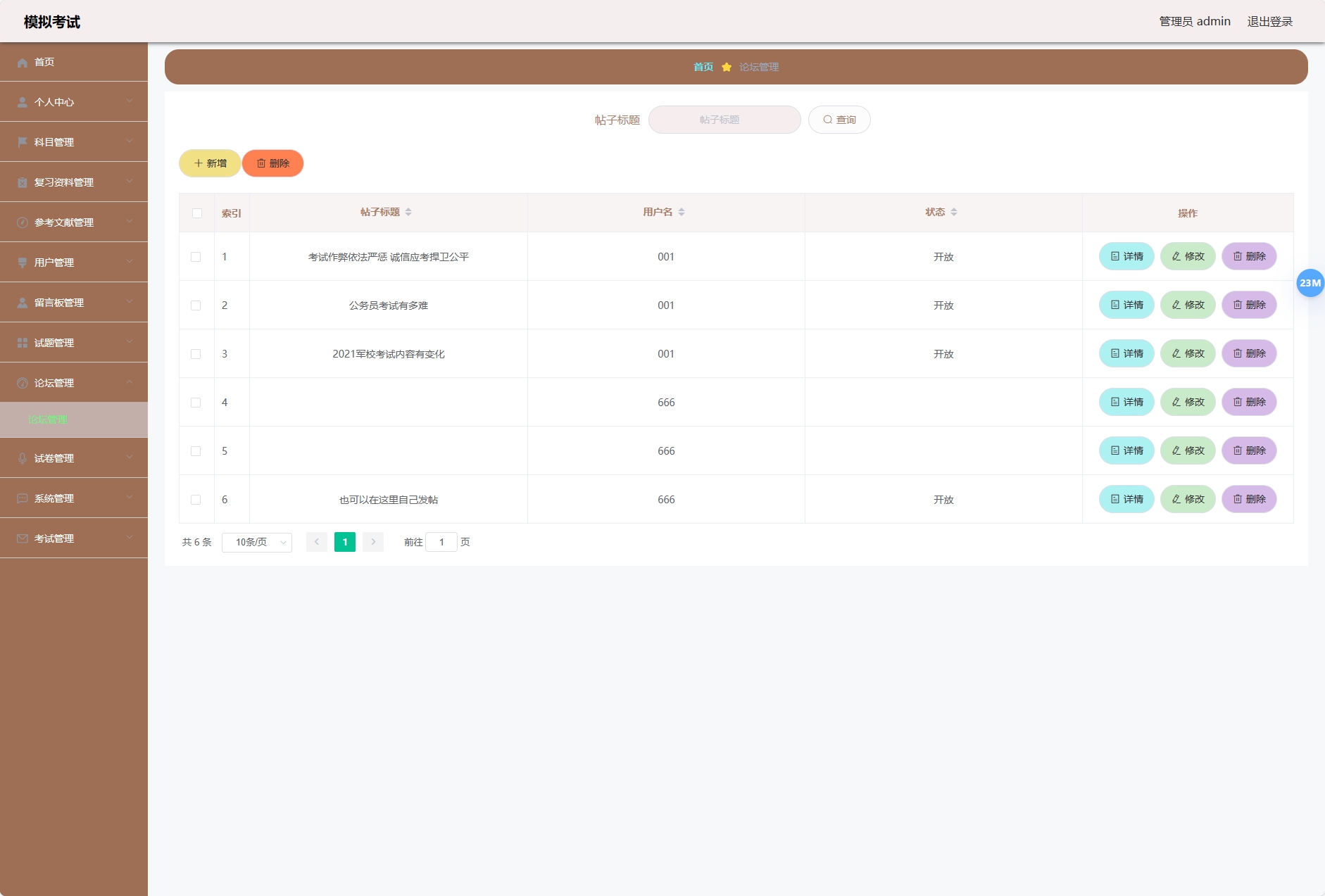Click the icon beside 复习资料管理
Viewport: 1325px width, 896px height.
23,182
